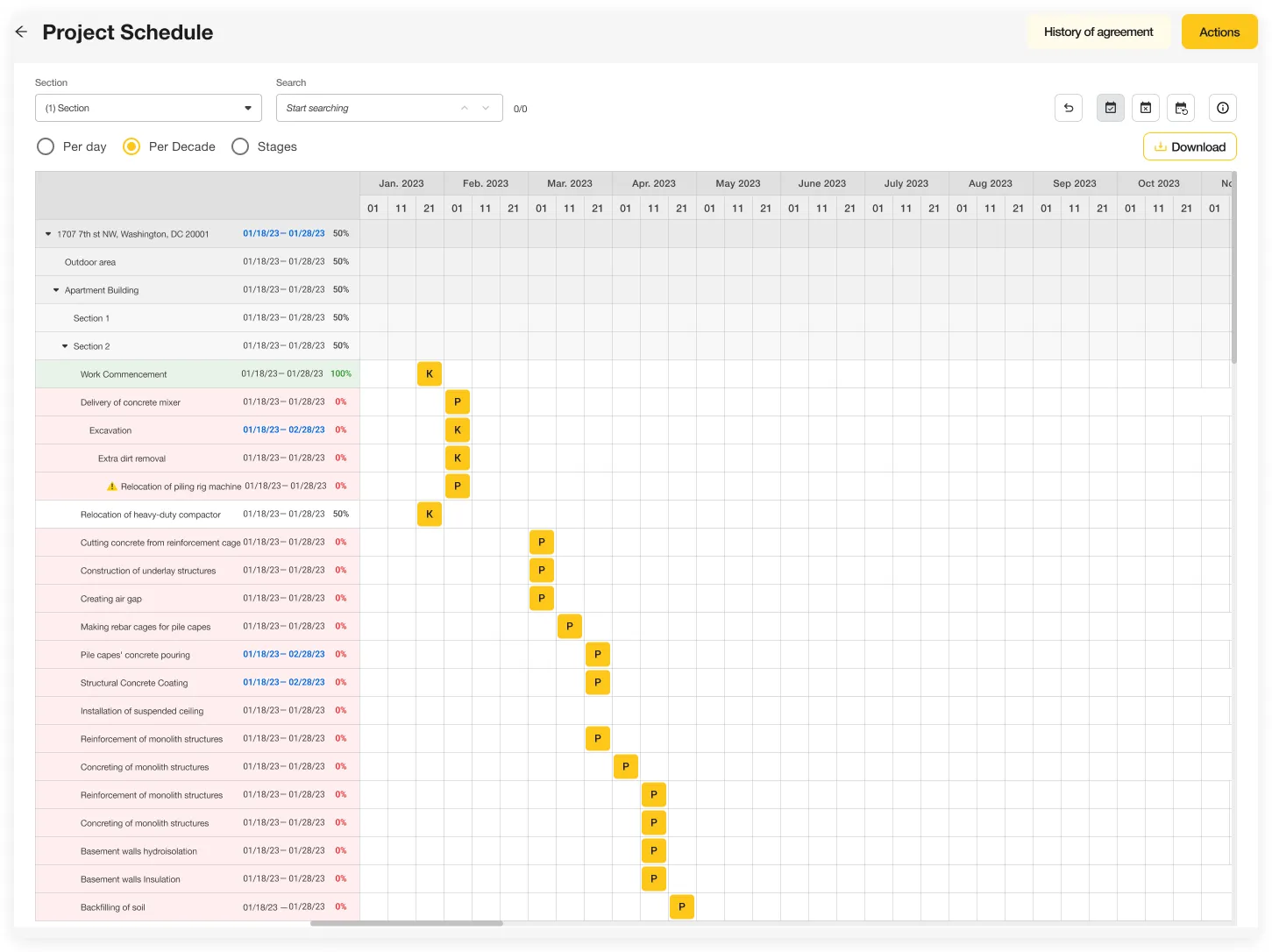The image size is (1272, 952).
Task: Click the June 2023 month header
Action: 822,183
